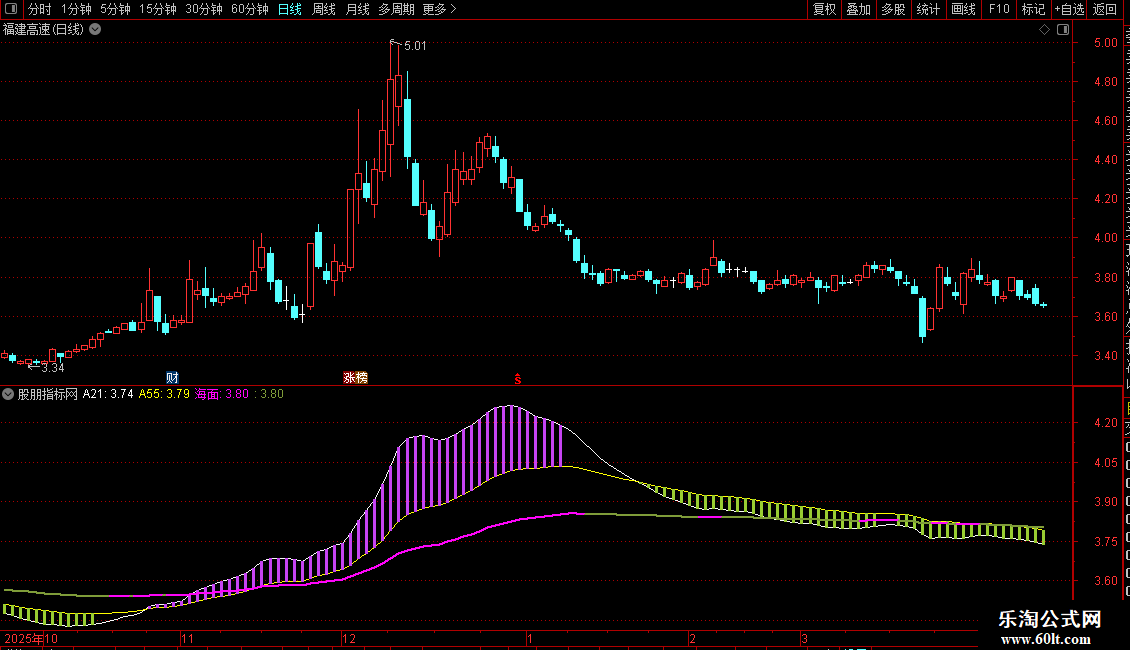The width and height of the screenshot is (1130, 650).
Task: Click the A55: 3.79 indicator value
Action: pyautogui.click(x=164, y=394)
